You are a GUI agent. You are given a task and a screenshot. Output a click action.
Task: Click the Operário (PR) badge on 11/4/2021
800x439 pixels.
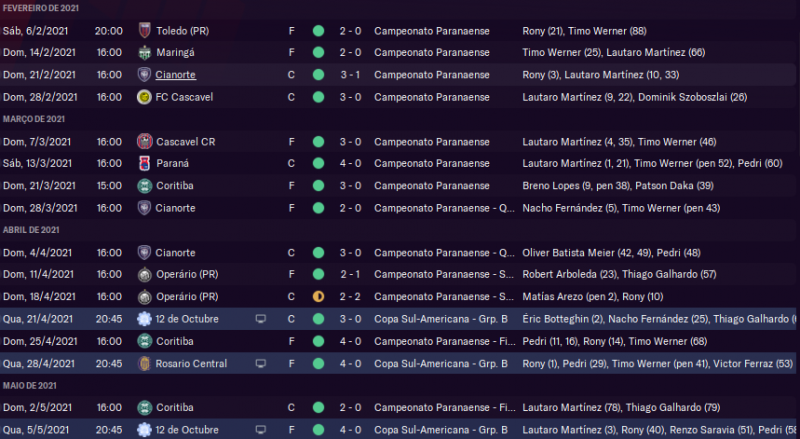(x=144, y=275)
